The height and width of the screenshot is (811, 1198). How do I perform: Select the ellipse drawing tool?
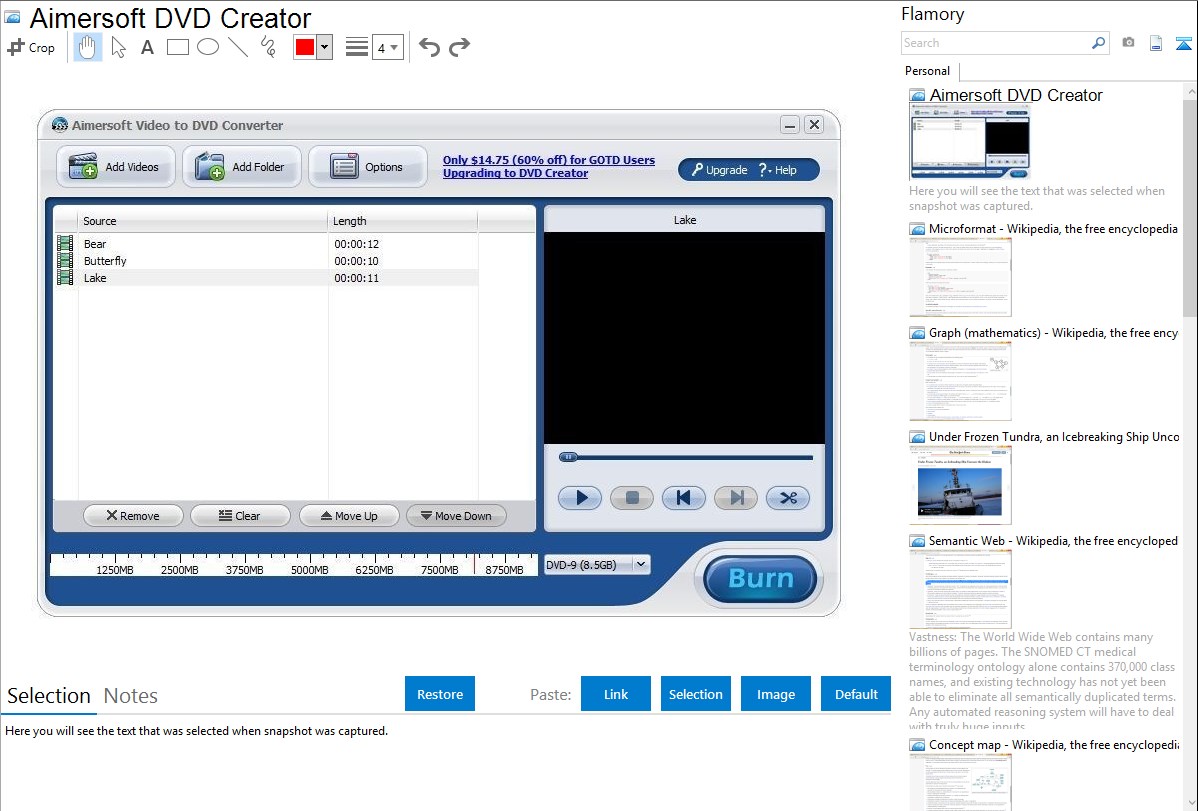[208, 47]
